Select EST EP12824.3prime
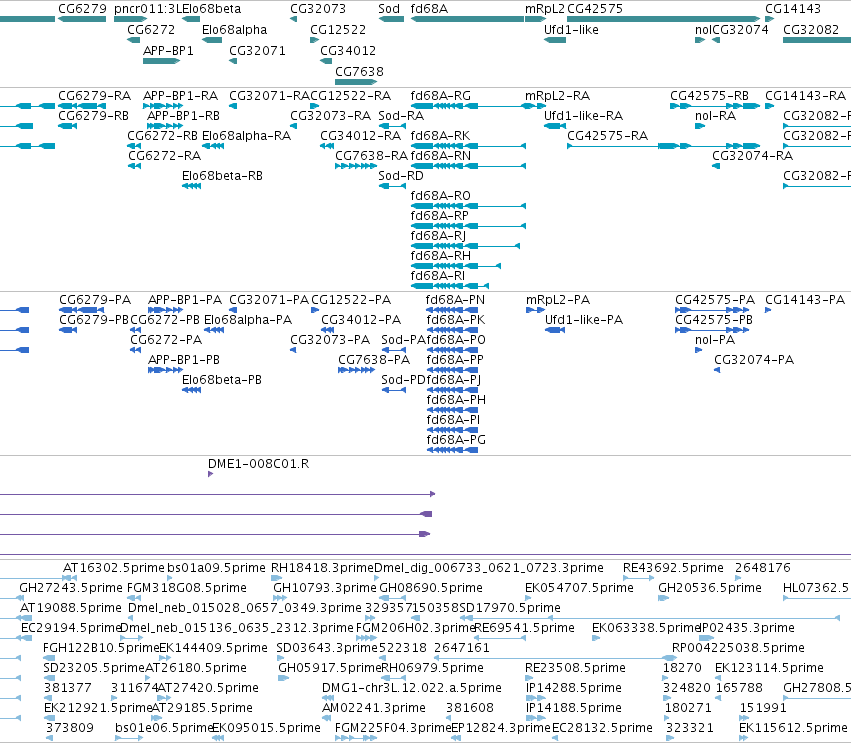The image size is (851, 743). point(500,728)
